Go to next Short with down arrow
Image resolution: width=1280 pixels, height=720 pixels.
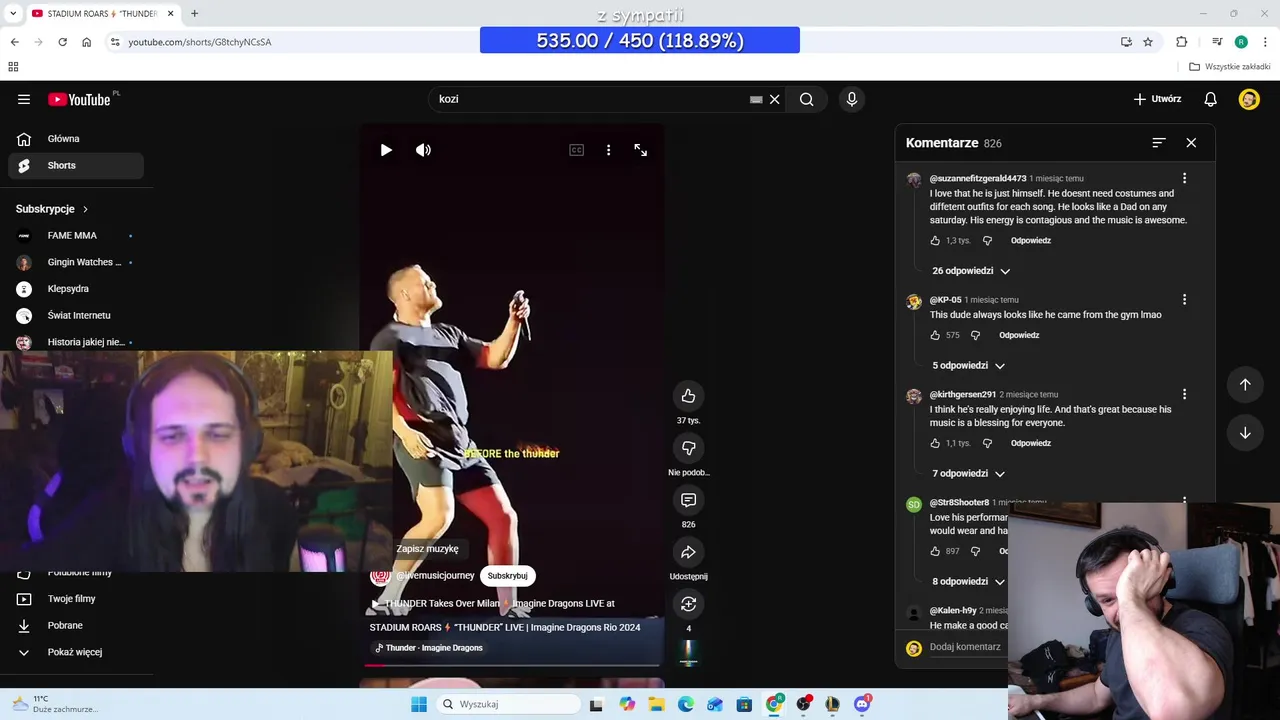click(x=1245, y=433)
